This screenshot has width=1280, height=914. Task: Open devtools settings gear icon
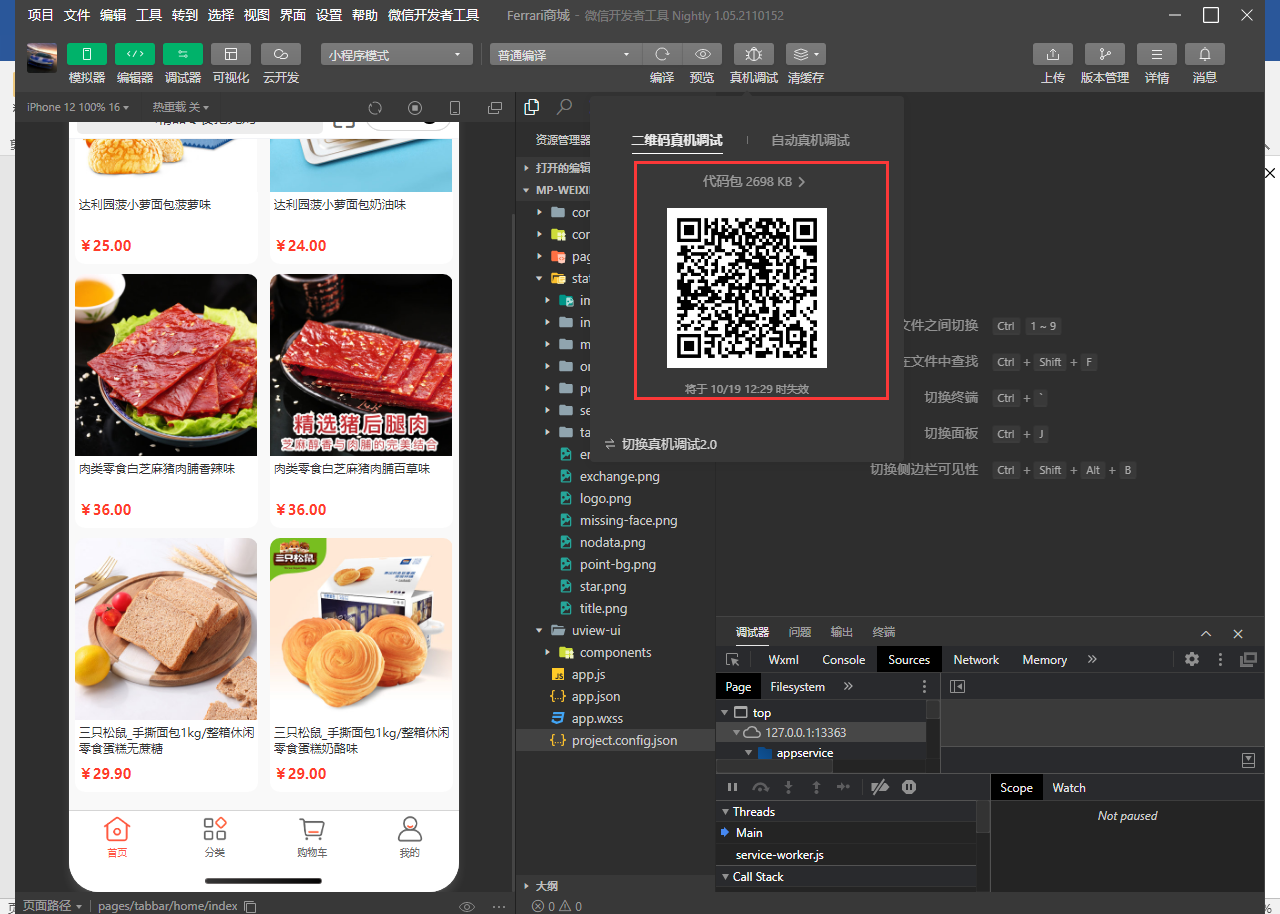coord(1192,659)
